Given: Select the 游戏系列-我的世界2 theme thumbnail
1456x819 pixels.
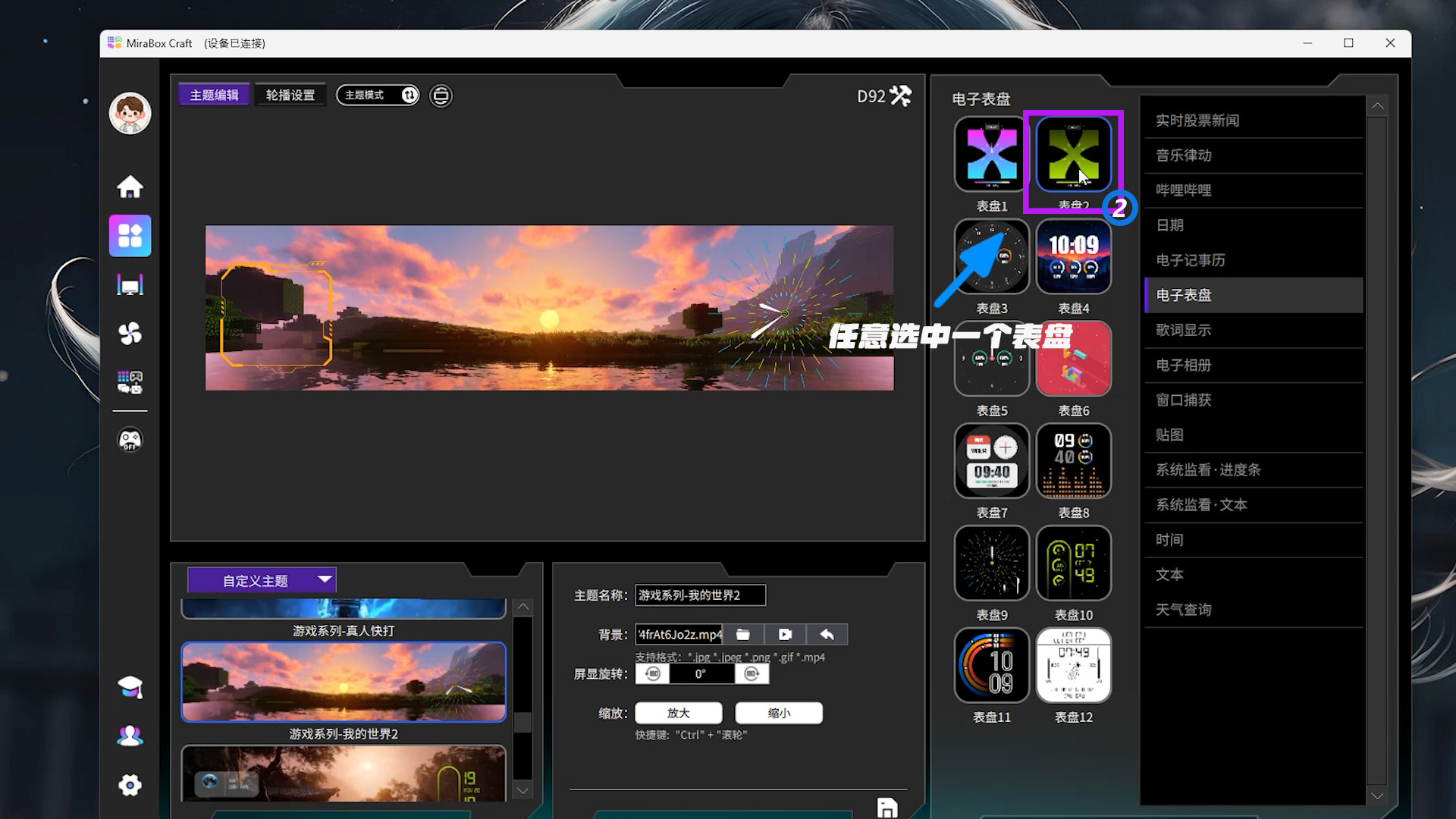Looking at the screenshot, I should tap(344, 682).
